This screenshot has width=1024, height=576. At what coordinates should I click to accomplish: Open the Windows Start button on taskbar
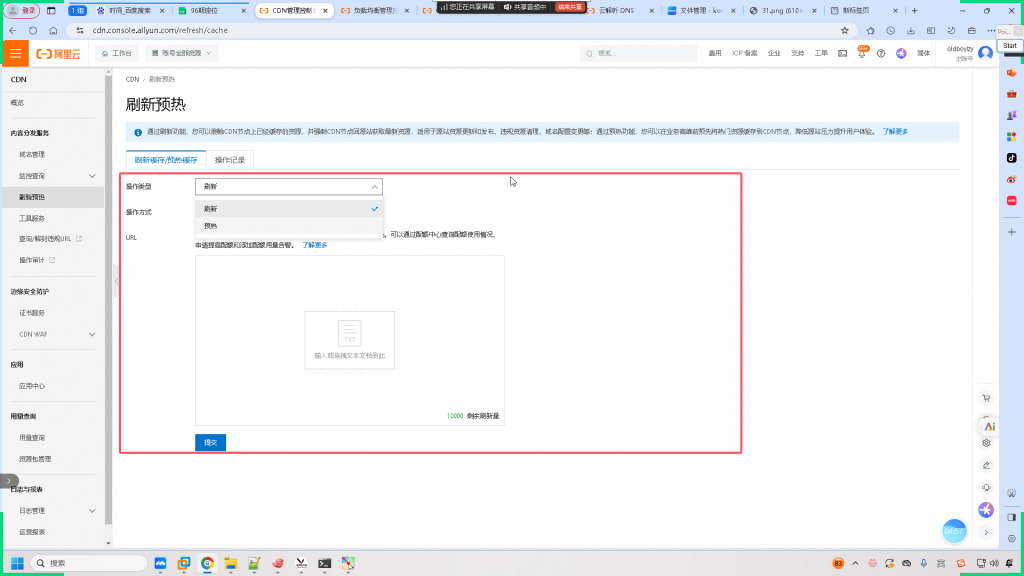tap(15, 563)
